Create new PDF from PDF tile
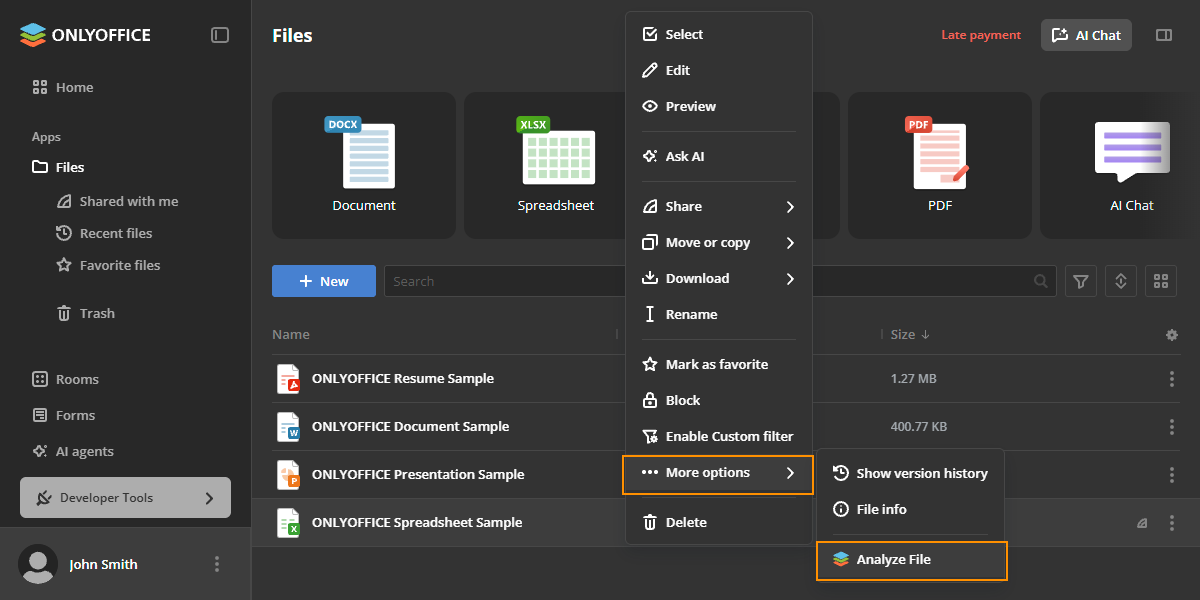Image resolution: width=1200 pixels, height=600 pixels. coord(940,166)
